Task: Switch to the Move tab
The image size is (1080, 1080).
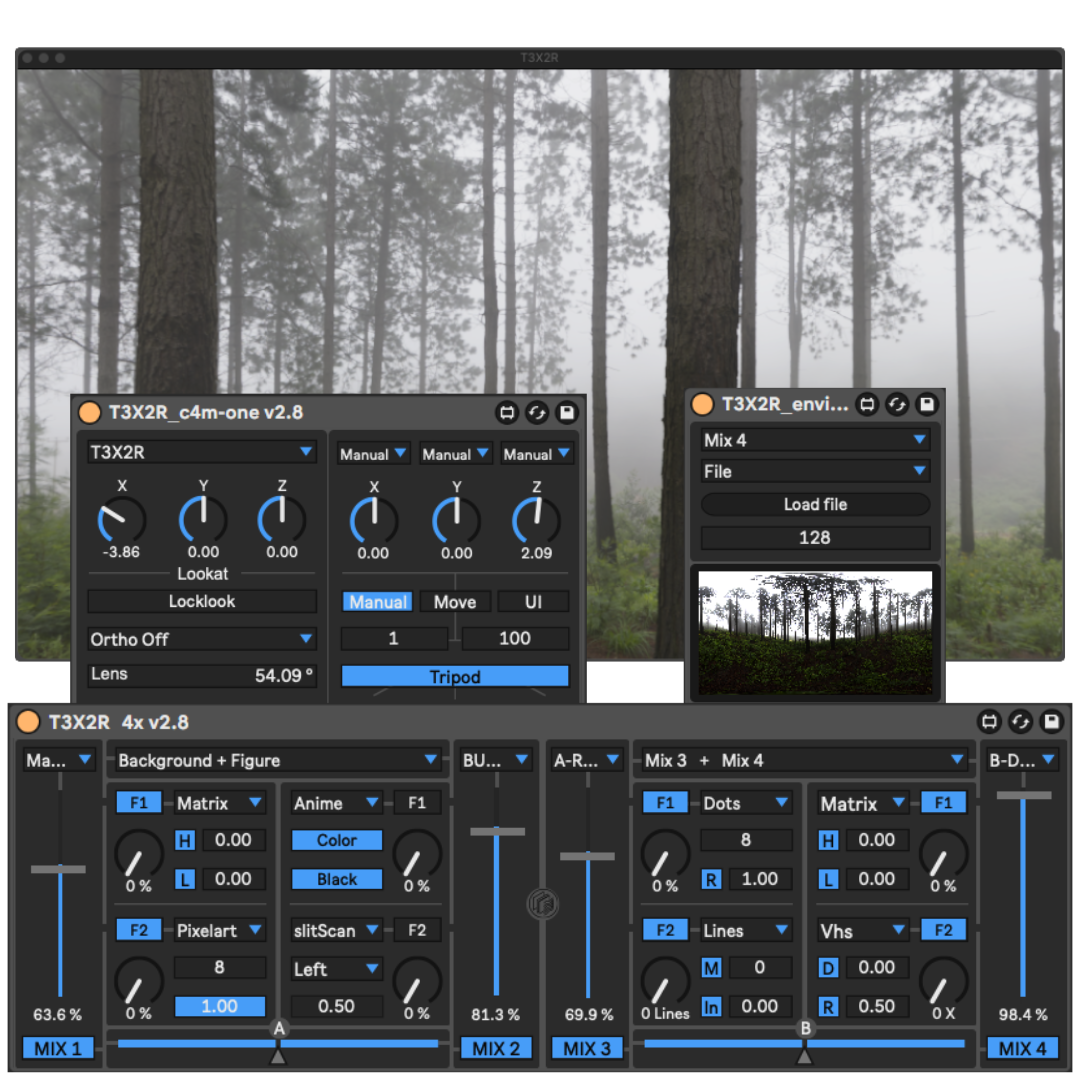Action: (x=455, y=602)
